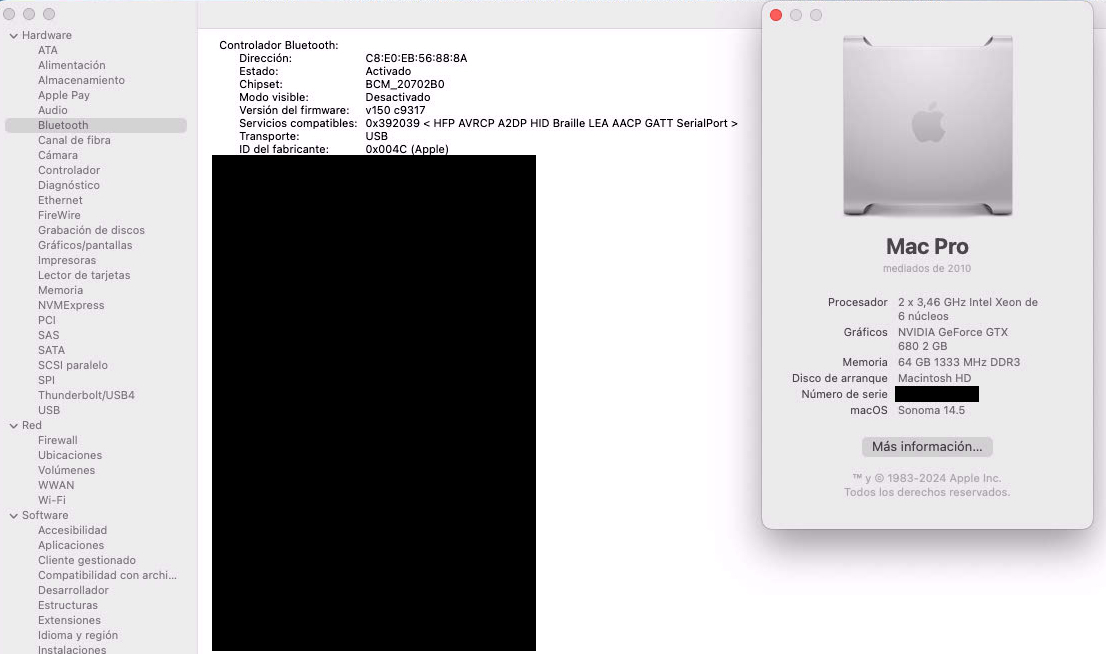Image resolution: width=1106 pixels, height=654 pixels.
Task: Select Ethernet in the sidebar
Action: click(x=60, y=200)
